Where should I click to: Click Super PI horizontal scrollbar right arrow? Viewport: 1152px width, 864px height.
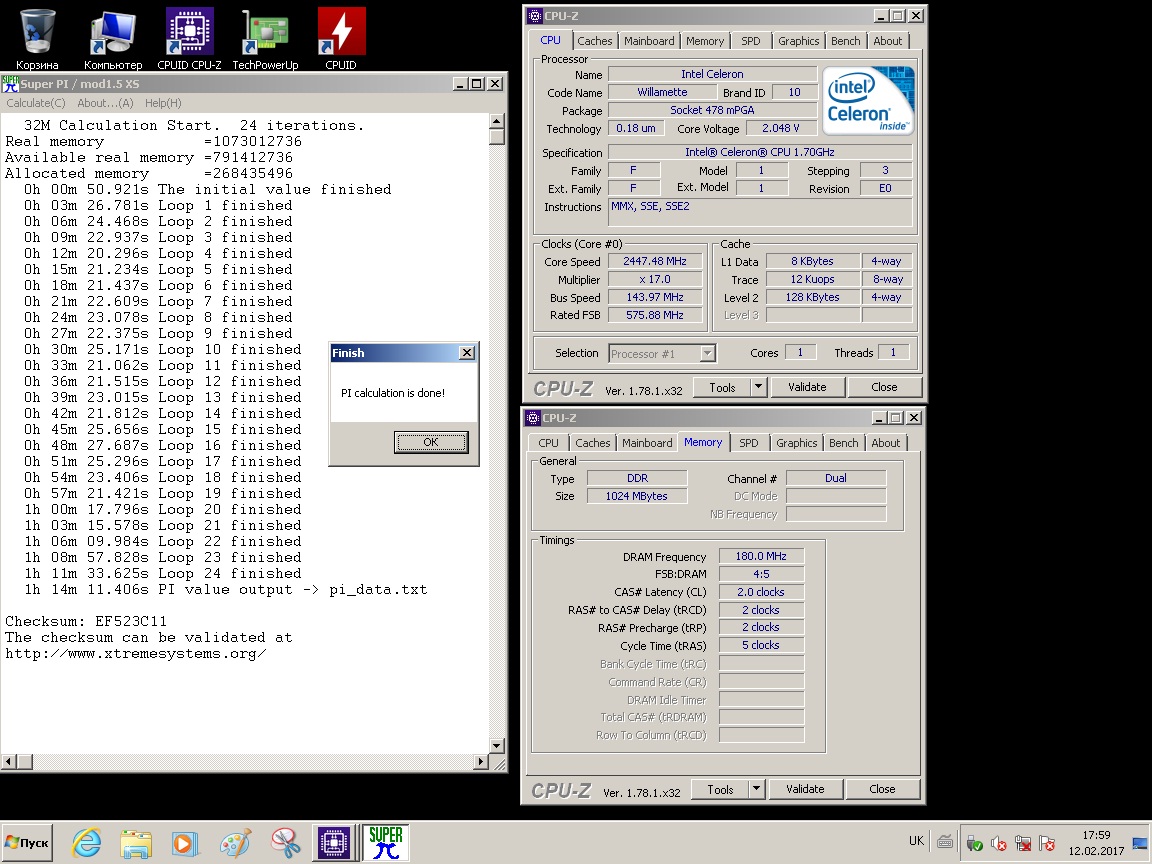(481, 762)
